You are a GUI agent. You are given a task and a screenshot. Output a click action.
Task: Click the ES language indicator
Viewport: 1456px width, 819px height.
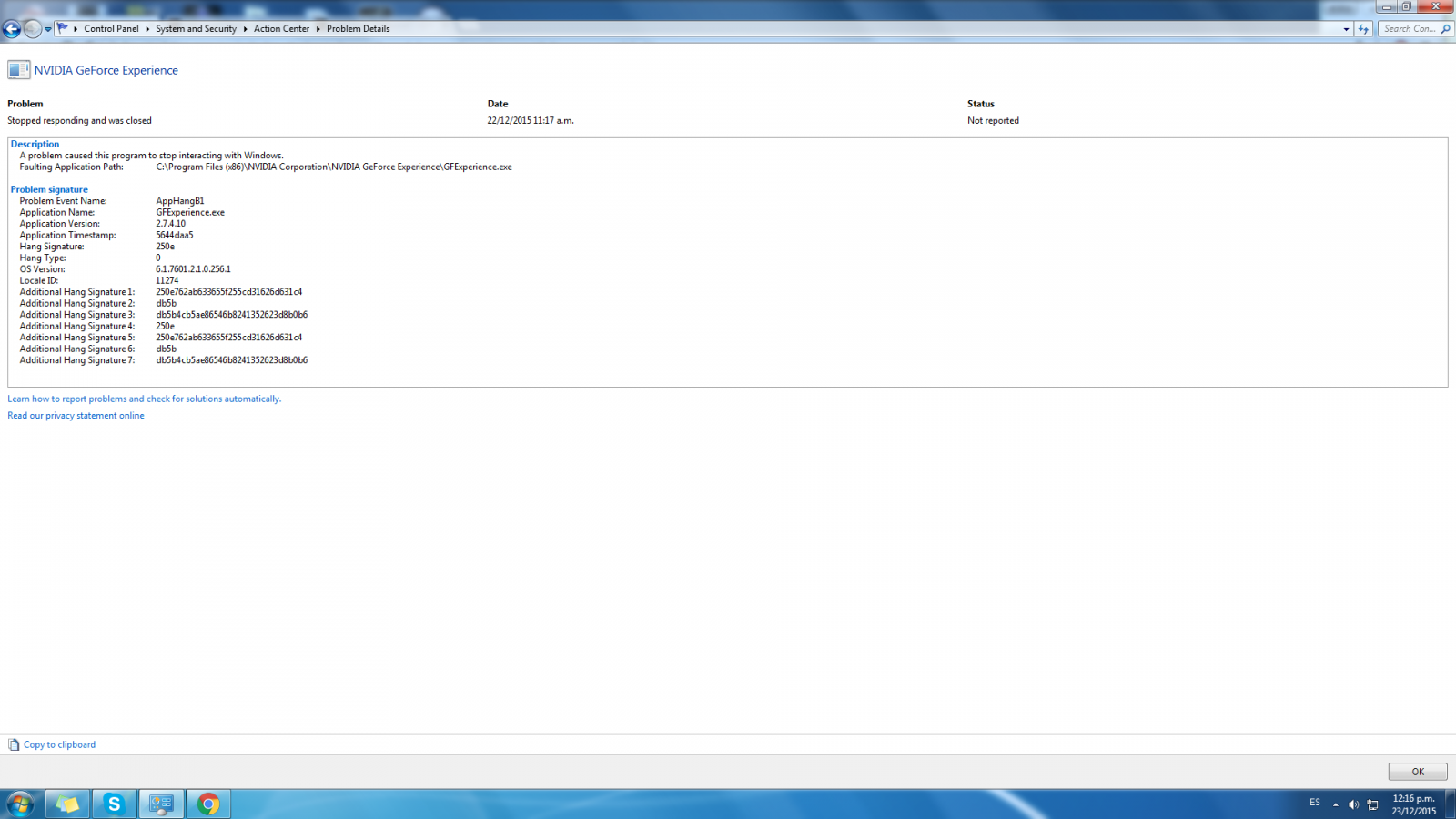1315,803
